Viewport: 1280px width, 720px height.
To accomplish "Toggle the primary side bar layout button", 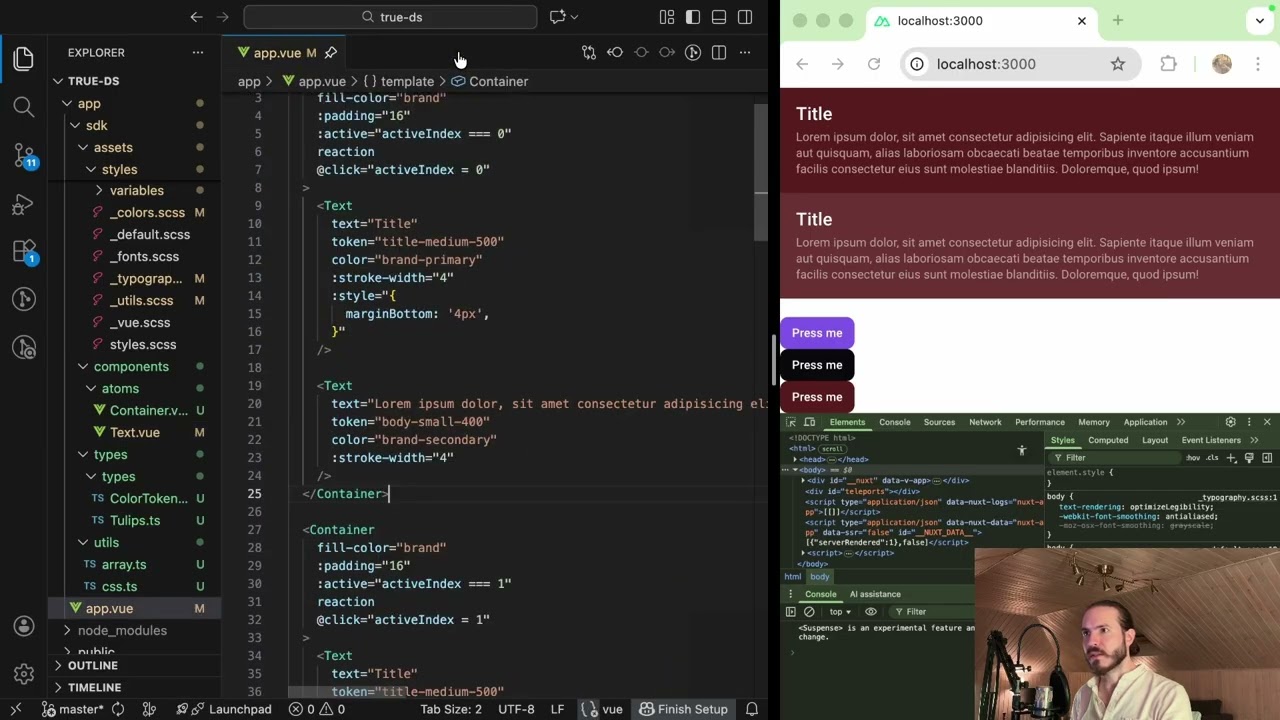I will point(693,17).
